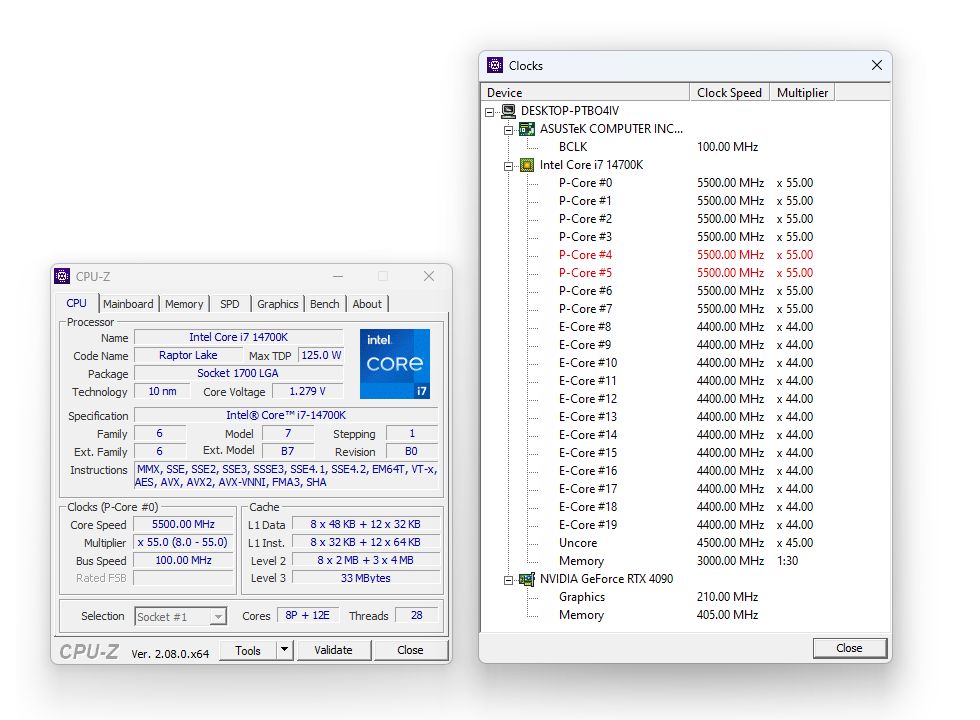Select the P-Core #0 row
The width and height of the screenshot is (980, 720).
(x=686, y=183)
